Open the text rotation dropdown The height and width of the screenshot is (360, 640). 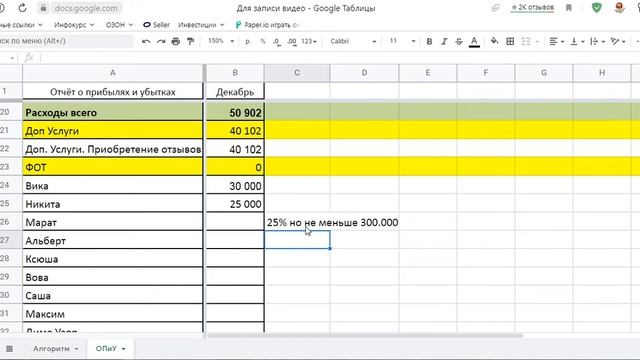click(x=618, y=41)
